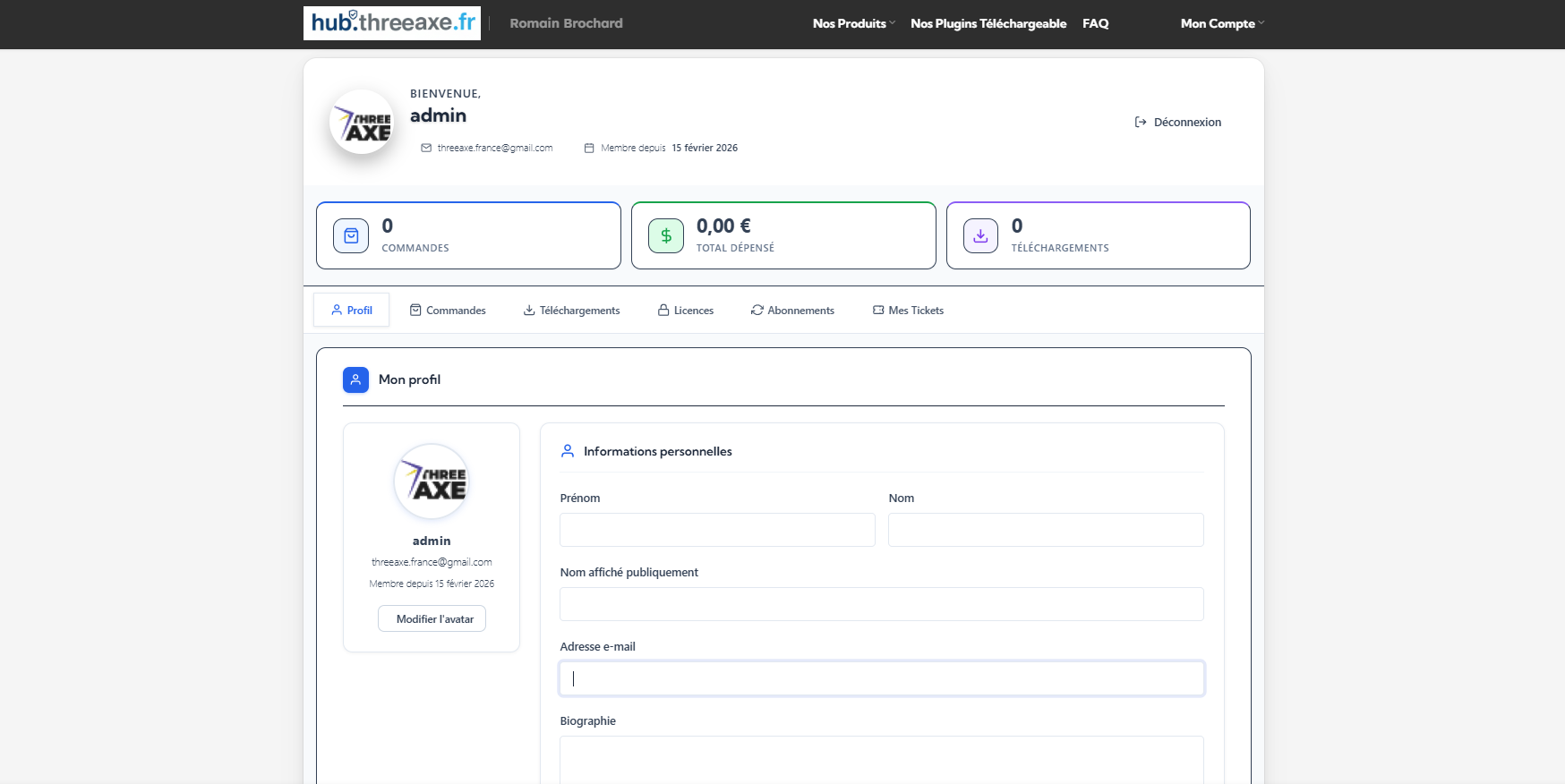Click the '15 février 2026' header date
Screen dimensions: 1565x784
(x=705, y=148)
